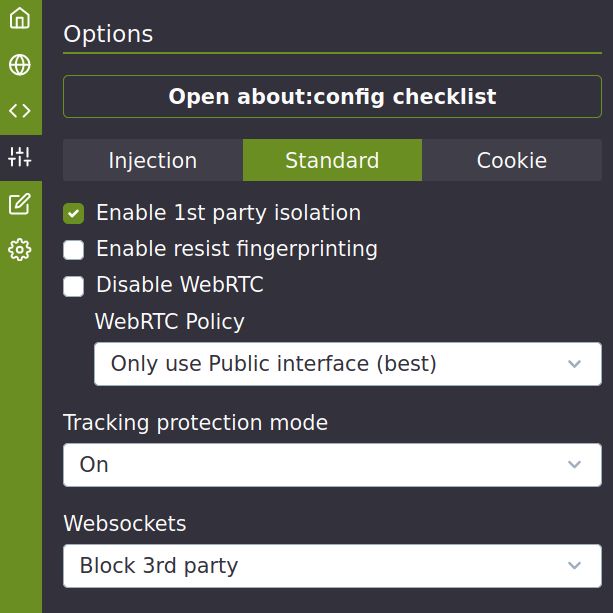Viewport: 613px width, 613px height.
Task: Open the gear settings sidebar icon
Action: (x=20, y=249)
